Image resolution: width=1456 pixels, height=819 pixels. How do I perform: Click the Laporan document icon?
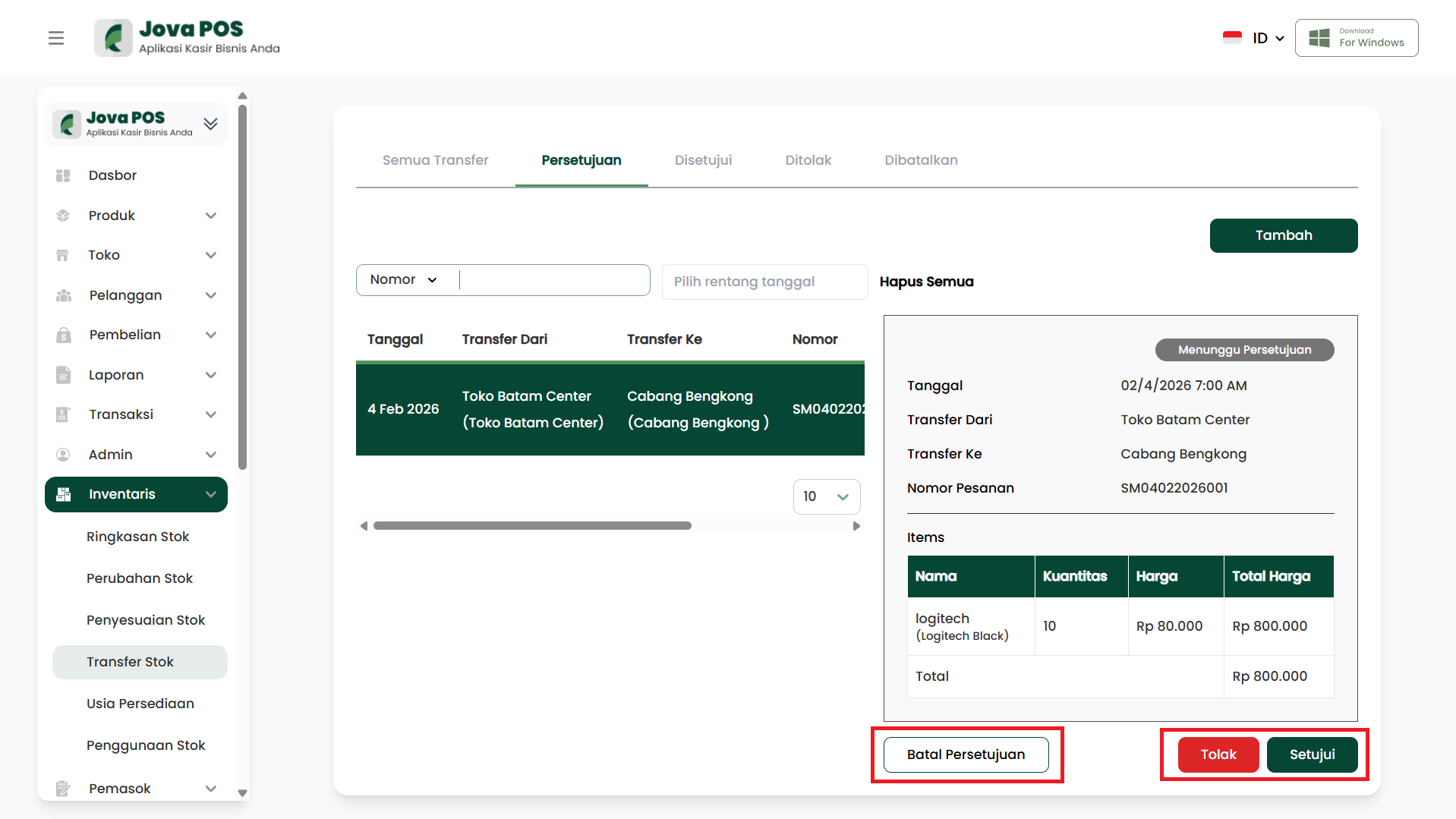[x=63, y=375]
